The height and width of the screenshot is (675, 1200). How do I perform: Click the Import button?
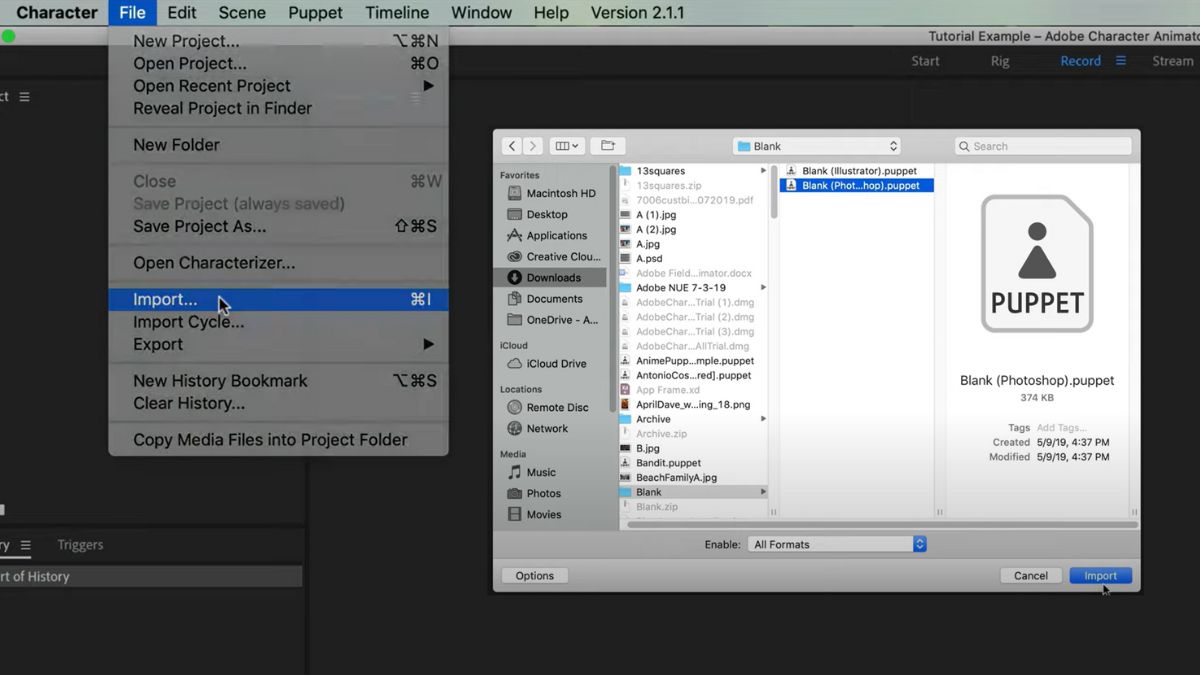[1100, 576]
